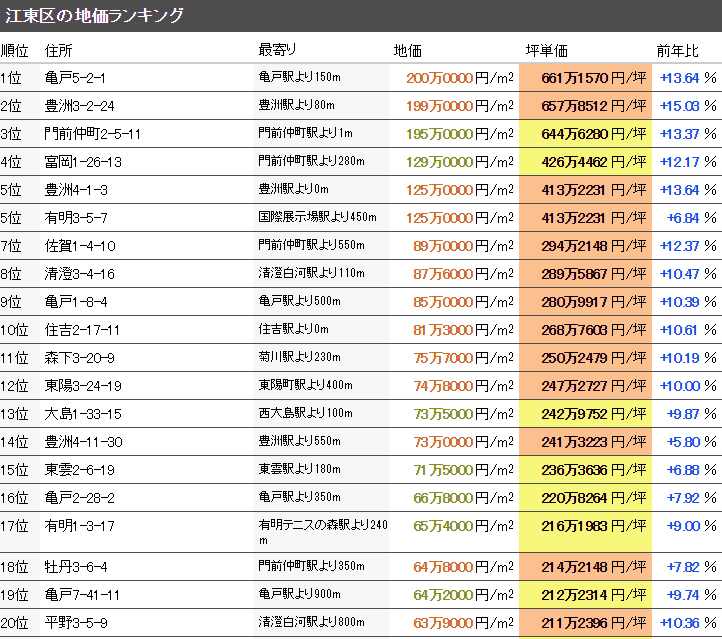Select the 富岡1-26-13 address link

coord(84,162)
